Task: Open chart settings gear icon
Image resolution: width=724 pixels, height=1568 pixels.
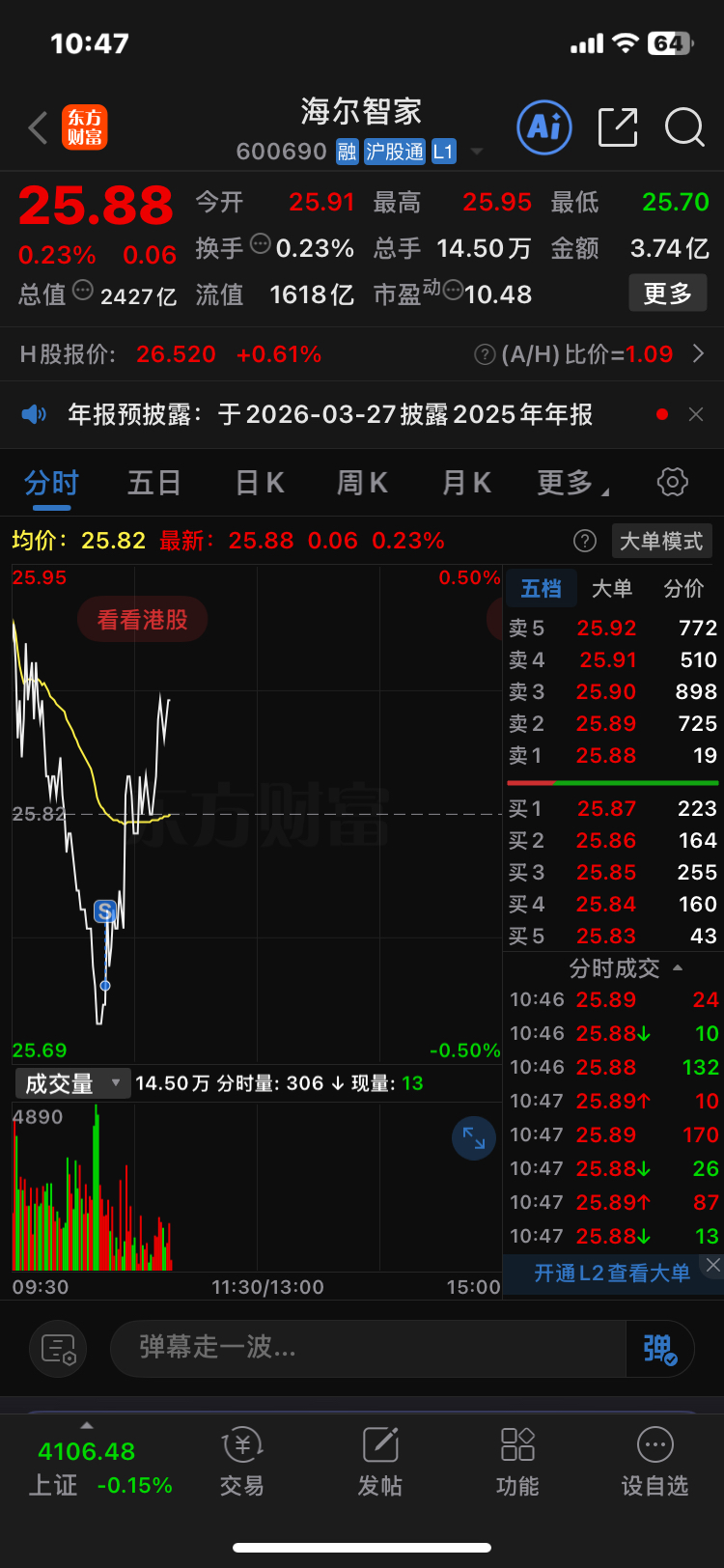Action: pyautogui.click(x=672, y=482)
